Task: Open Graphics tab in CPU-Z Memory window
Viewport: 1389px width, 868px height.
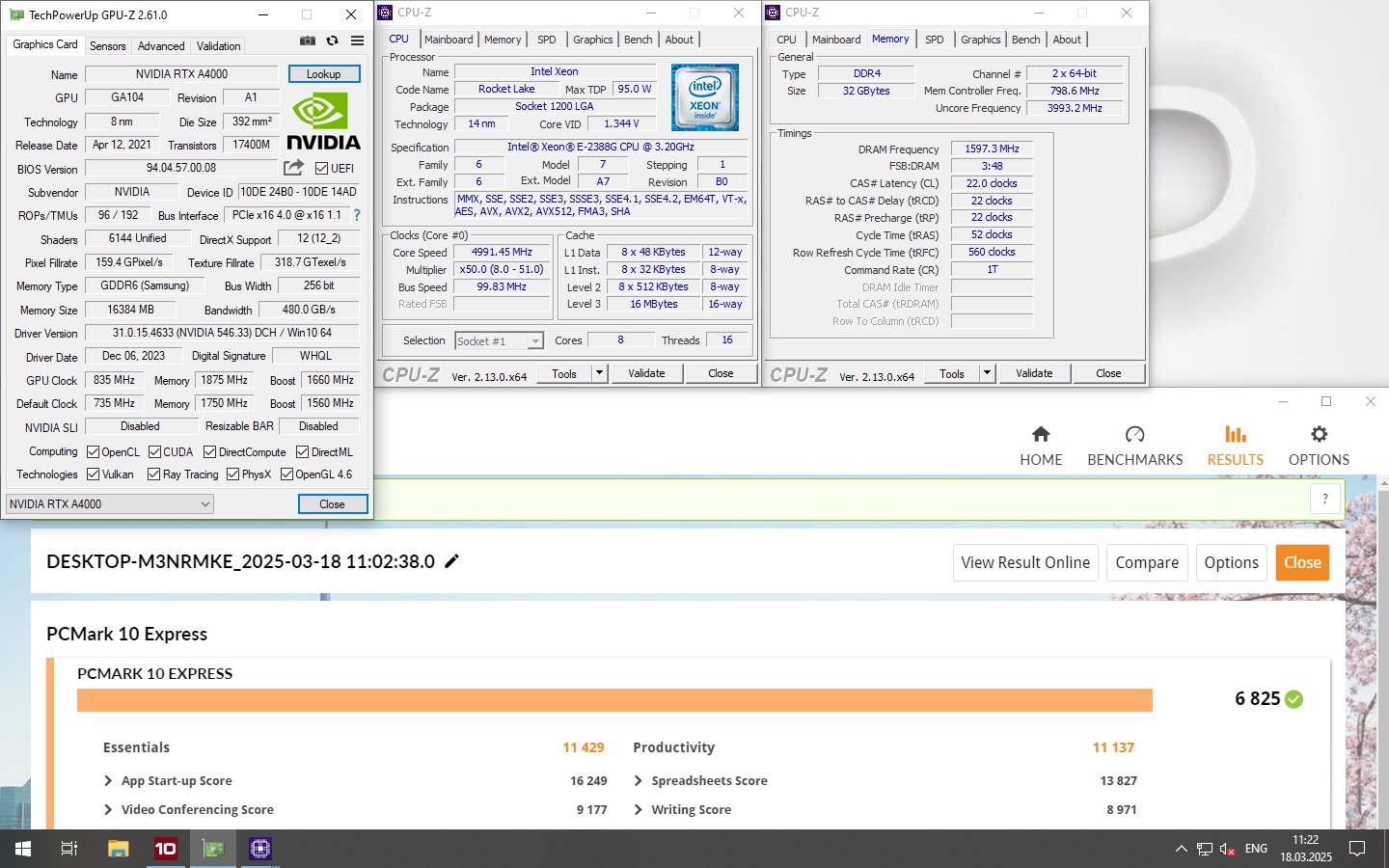Action: click(980, 40)
